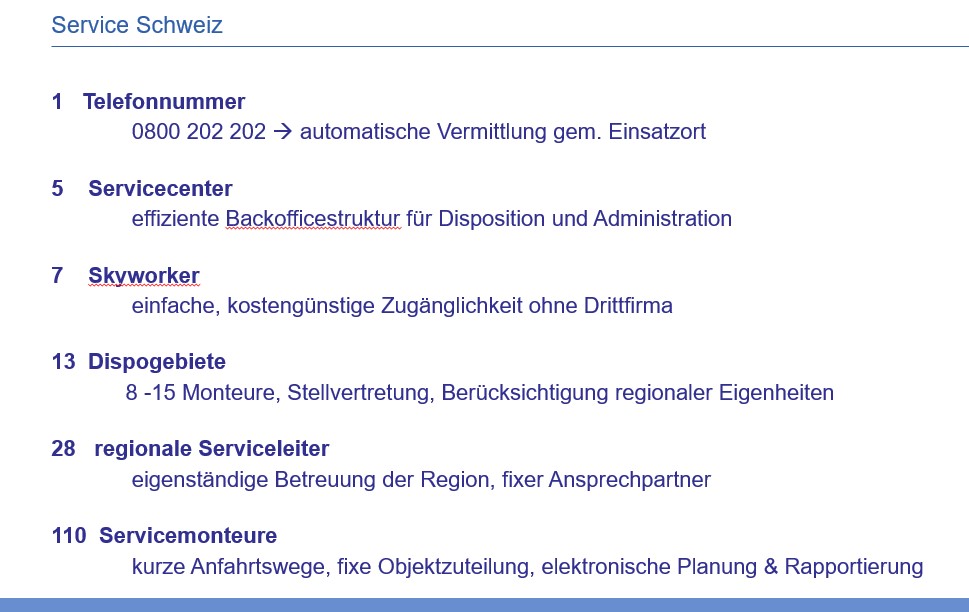
Task: Click the blue footer bar at the bottom
Action: 484,604
